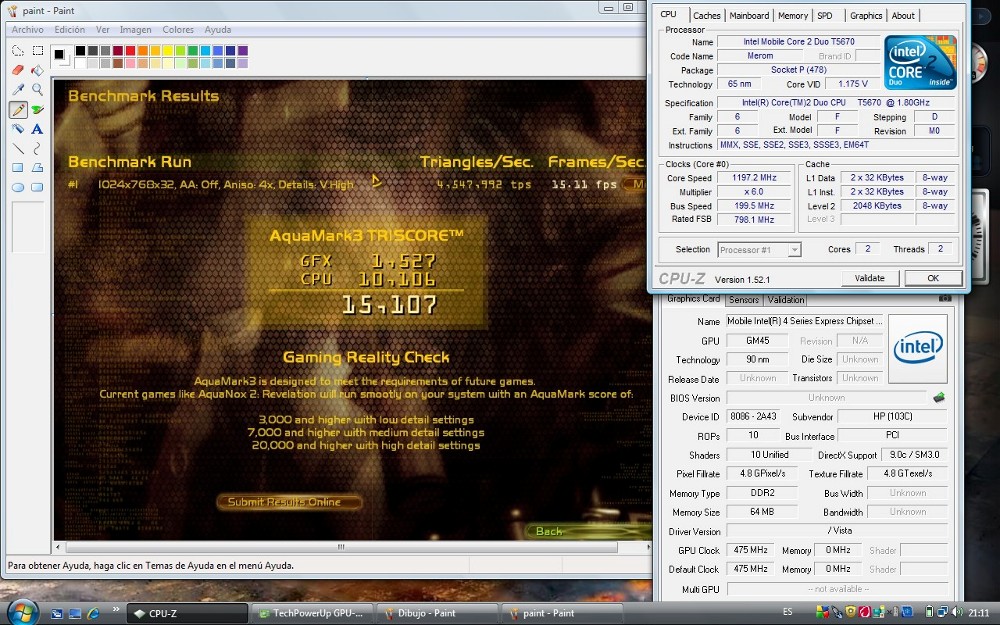
Task: Open the Ayuda menu in Paint
Action: point(218,29)
